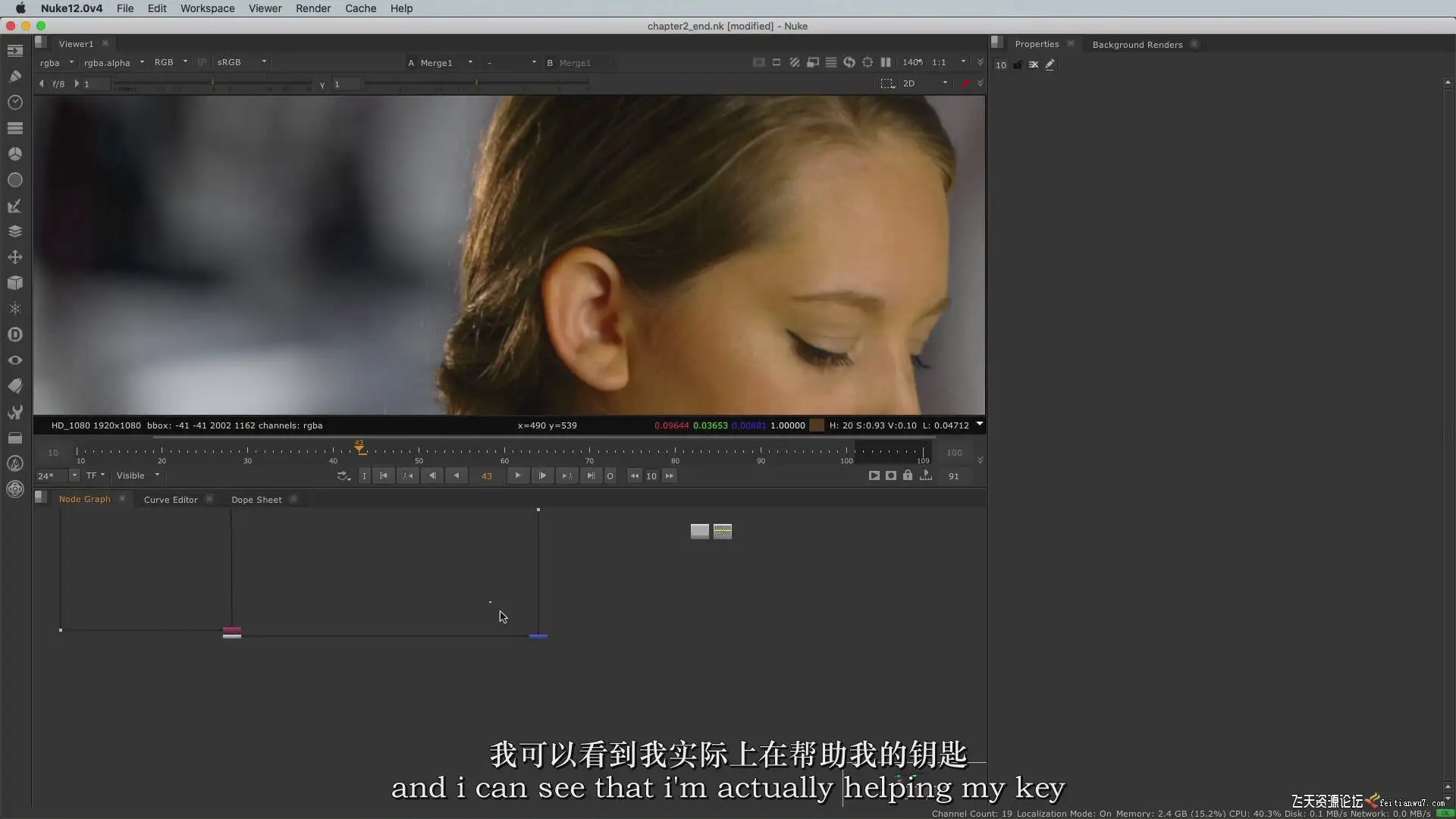
Task: Toggle the lock icon in Properties panel
Action: coord(1018,64)
